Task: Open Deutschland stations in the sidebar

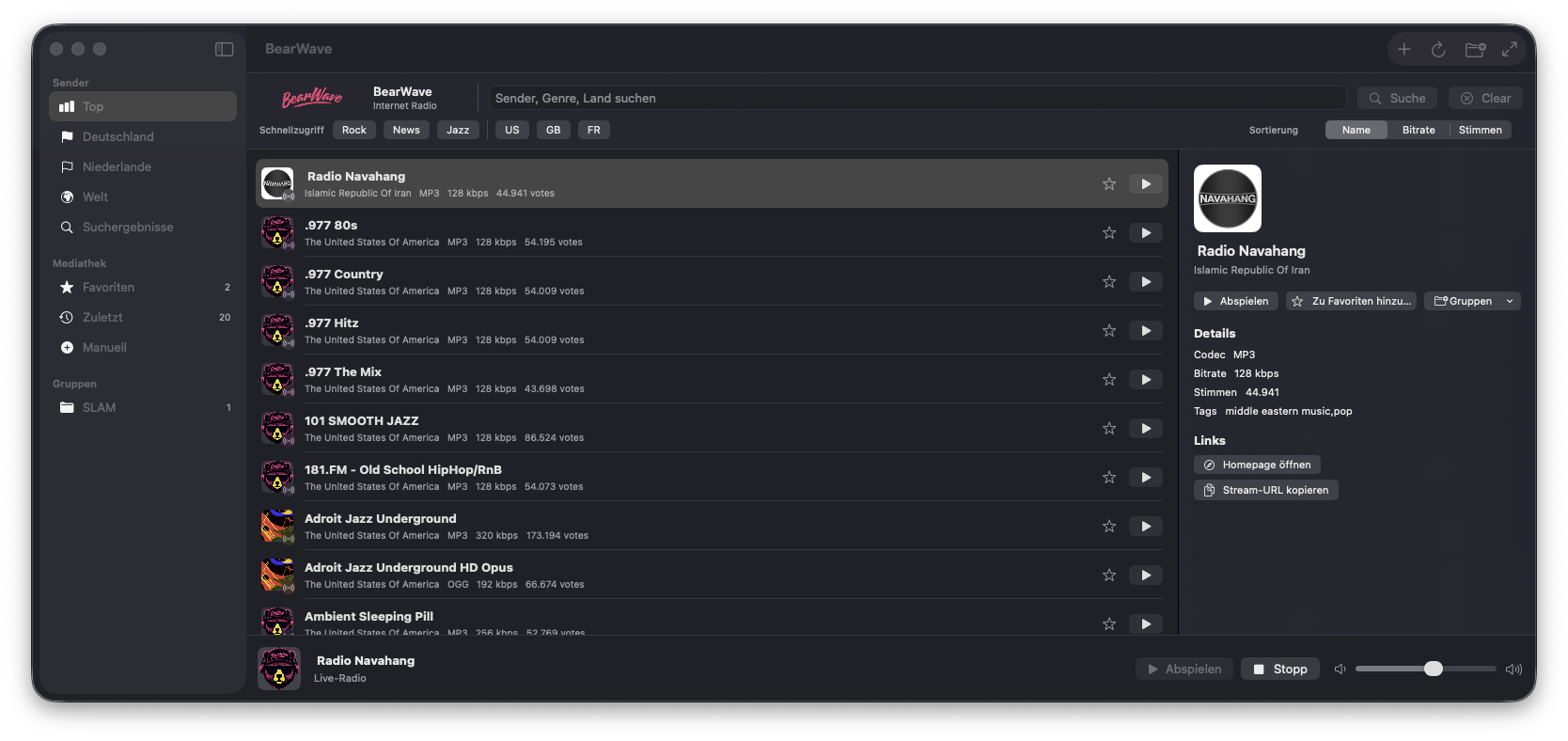Action: pyautogui.click(x=143, y=136)
